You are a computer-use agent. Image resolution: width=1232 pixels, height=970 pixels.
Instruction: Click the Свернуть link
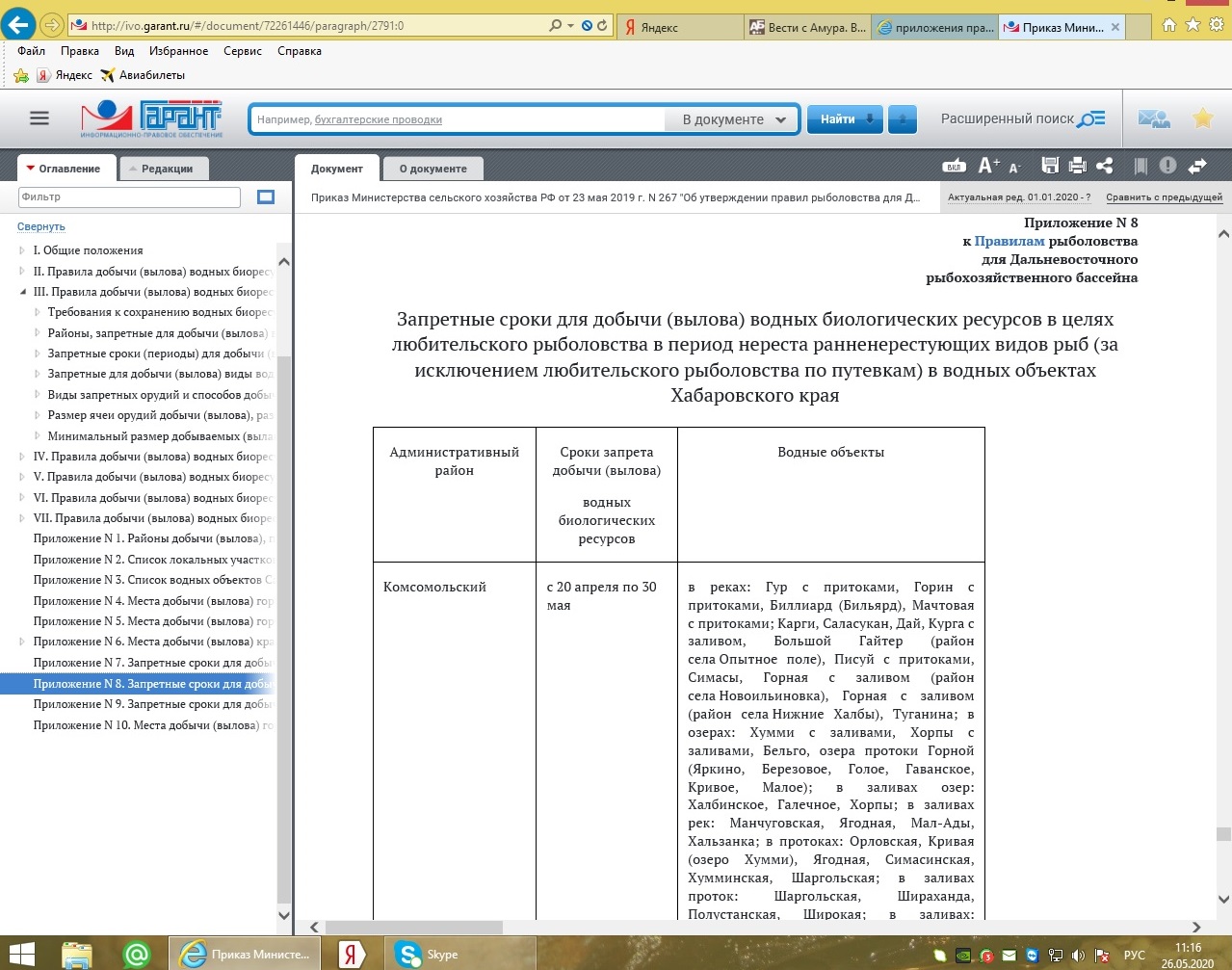pyautogui.click(x=41, y=226)
